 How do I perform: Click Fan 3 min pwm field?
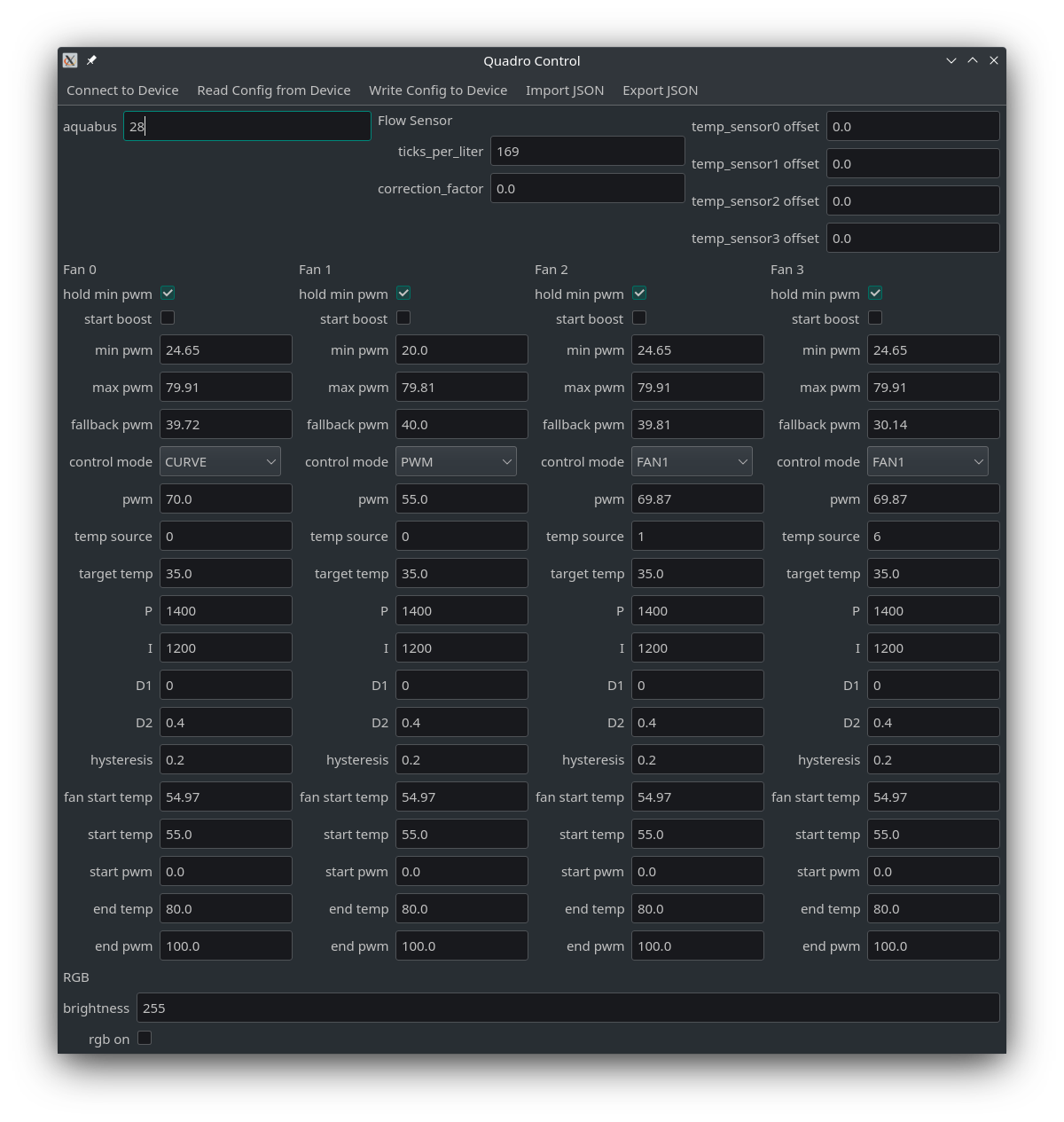(934, 349)
